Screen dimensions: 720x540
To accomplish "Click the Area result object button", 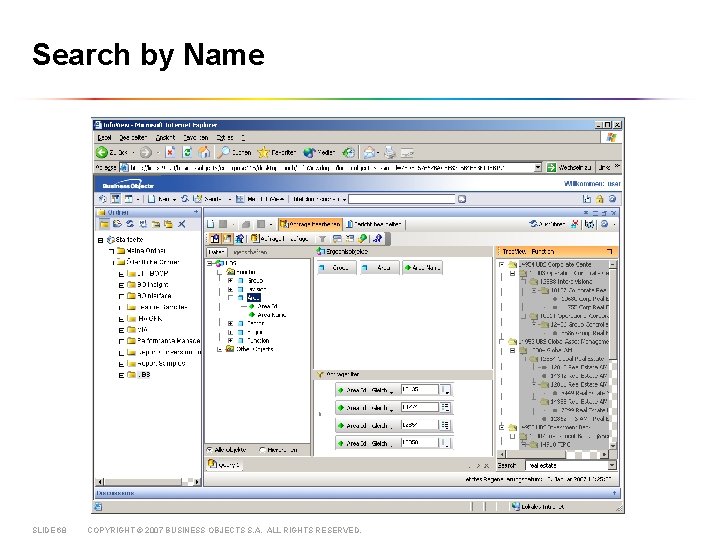I will pyautogui.click(x=379, y=268).
